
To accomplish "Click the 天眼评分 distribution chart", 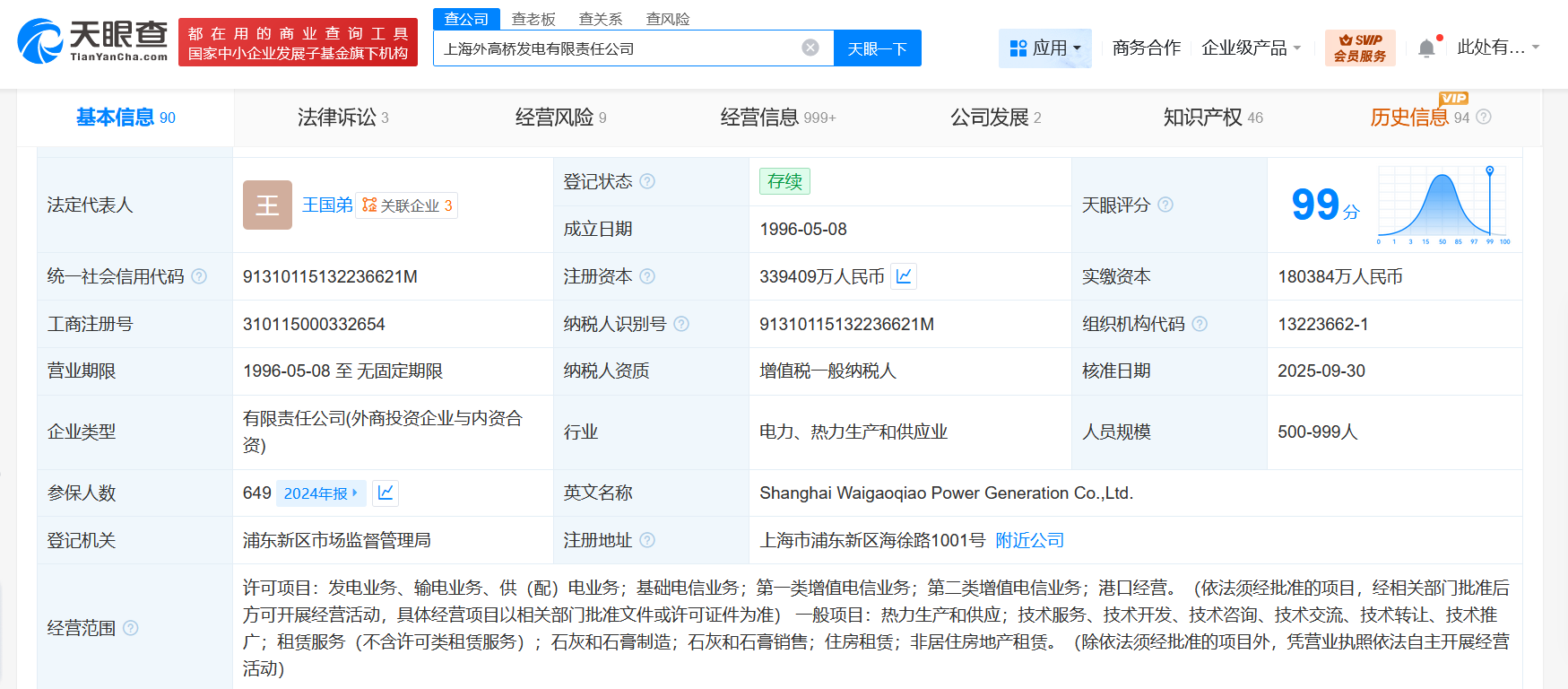I will click(1443, 205).
